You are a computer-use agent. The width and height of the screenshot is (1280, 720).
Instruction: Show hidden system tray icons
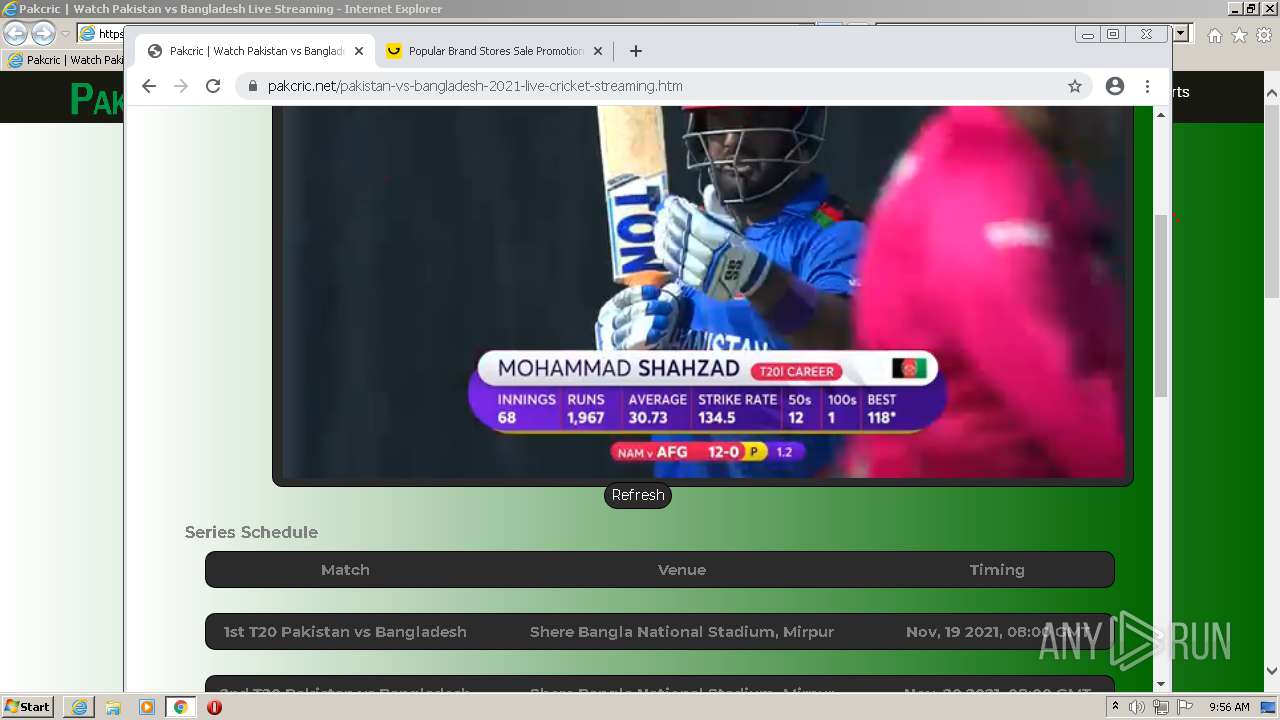(x=1115, y=707)
